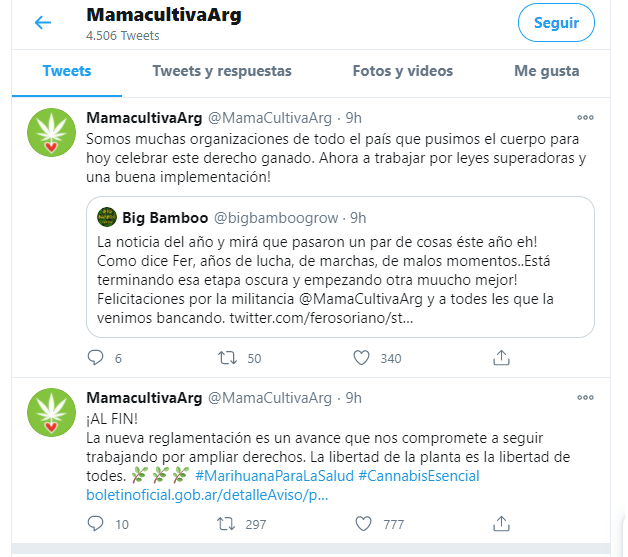The width and height of the screenshot is (628, 557).
Task: Expand more options on second tweet
Action: [586, 397]
